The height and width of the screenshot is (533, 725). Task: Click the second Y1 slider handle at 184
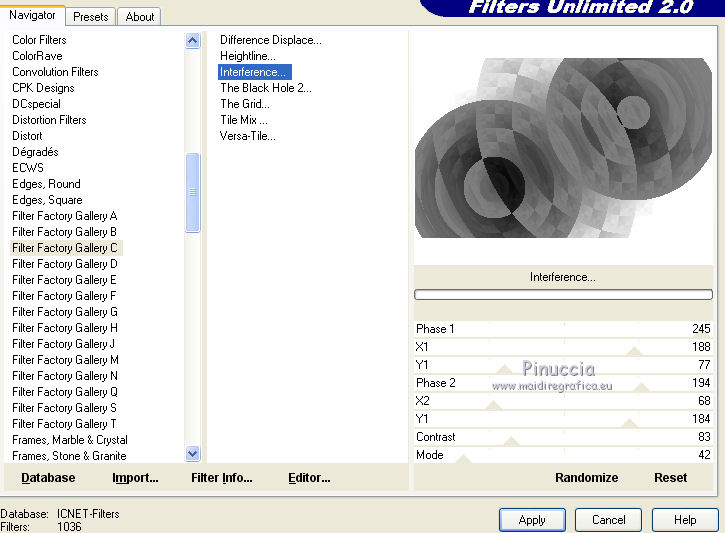point(629,423)
